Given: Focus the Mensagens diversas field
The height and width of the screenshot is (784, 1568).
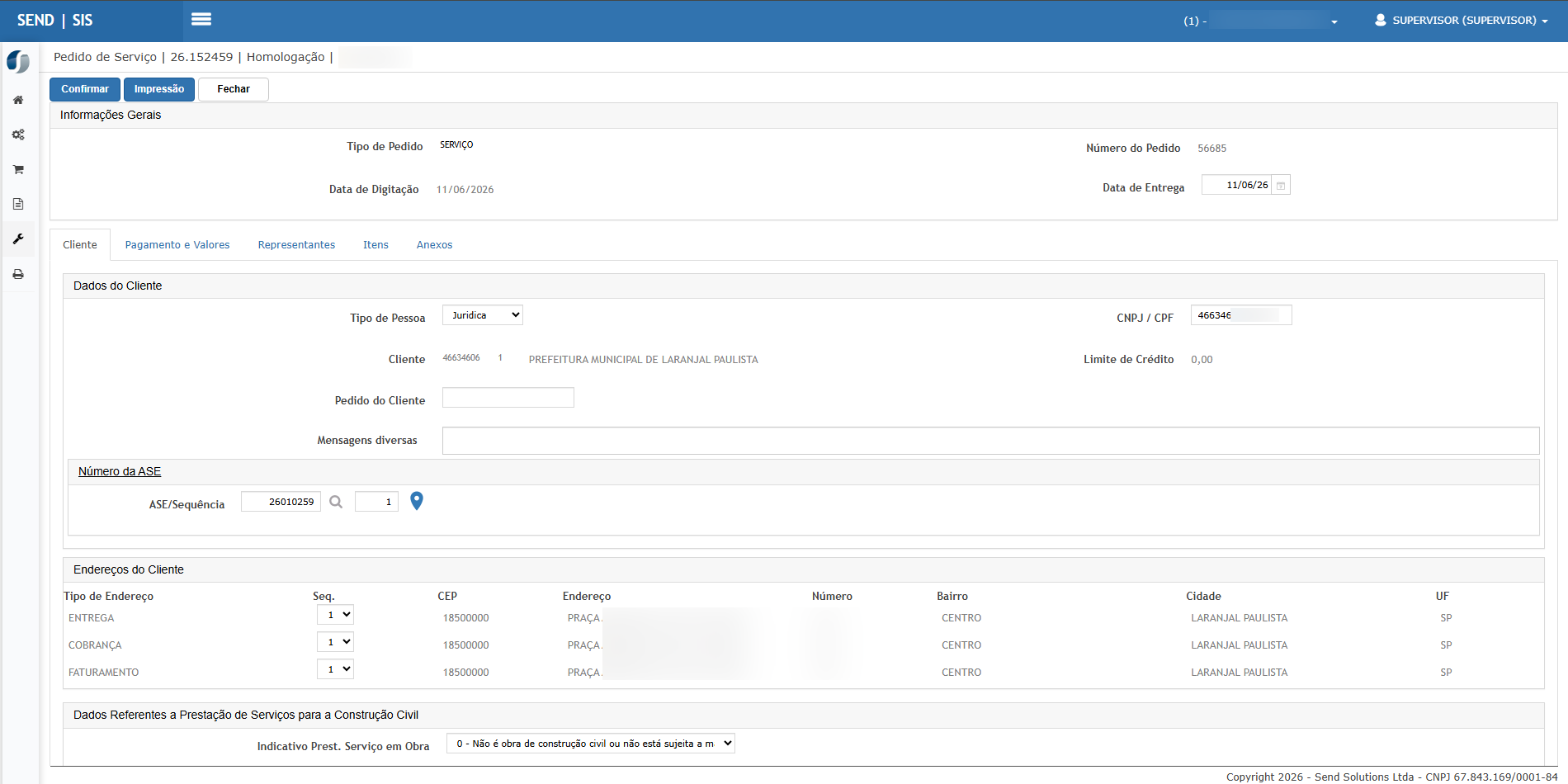Looking at the screenshot, I should [x=991, y=441].
